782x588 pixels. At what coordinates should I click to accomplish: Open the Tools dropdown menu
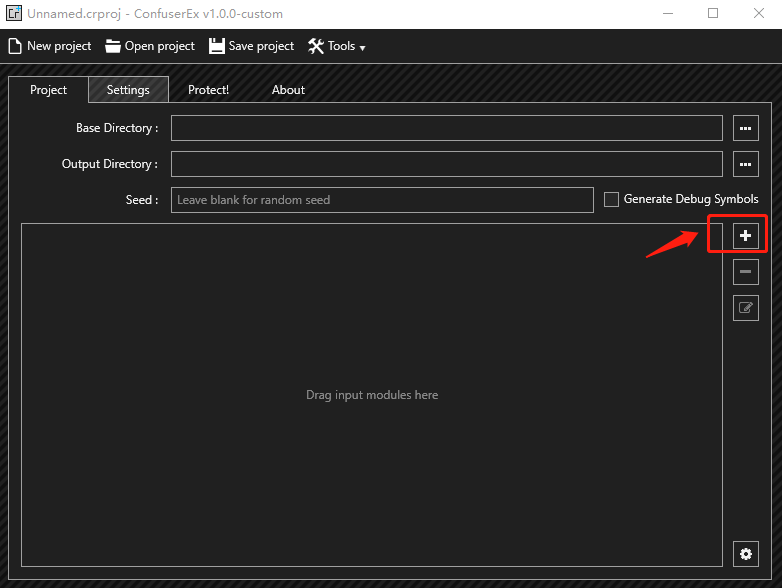(x=337, y=46)
